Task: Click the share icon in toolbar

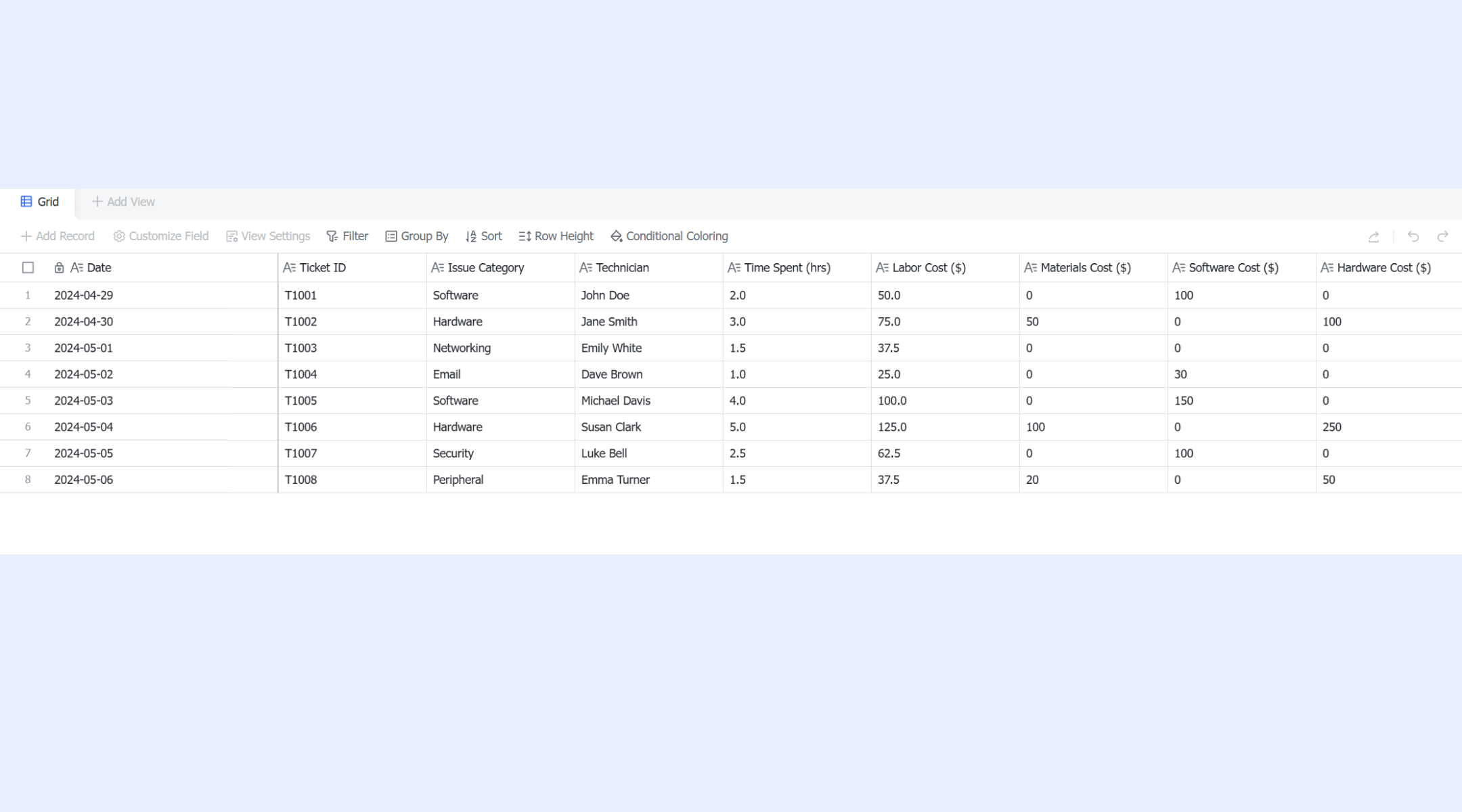Action: [x=1373, y=236]
